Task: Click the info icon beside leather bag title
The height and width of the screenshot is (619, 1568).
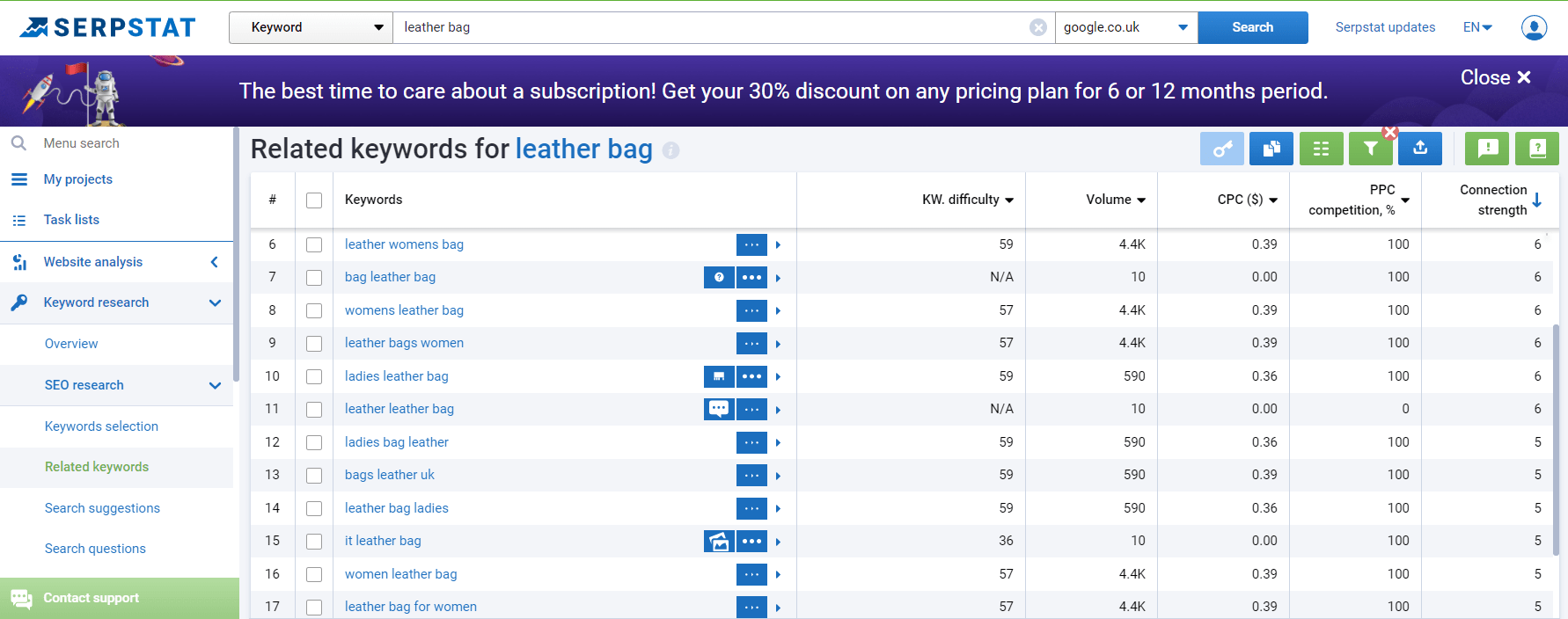Action: tap(670, 150)
